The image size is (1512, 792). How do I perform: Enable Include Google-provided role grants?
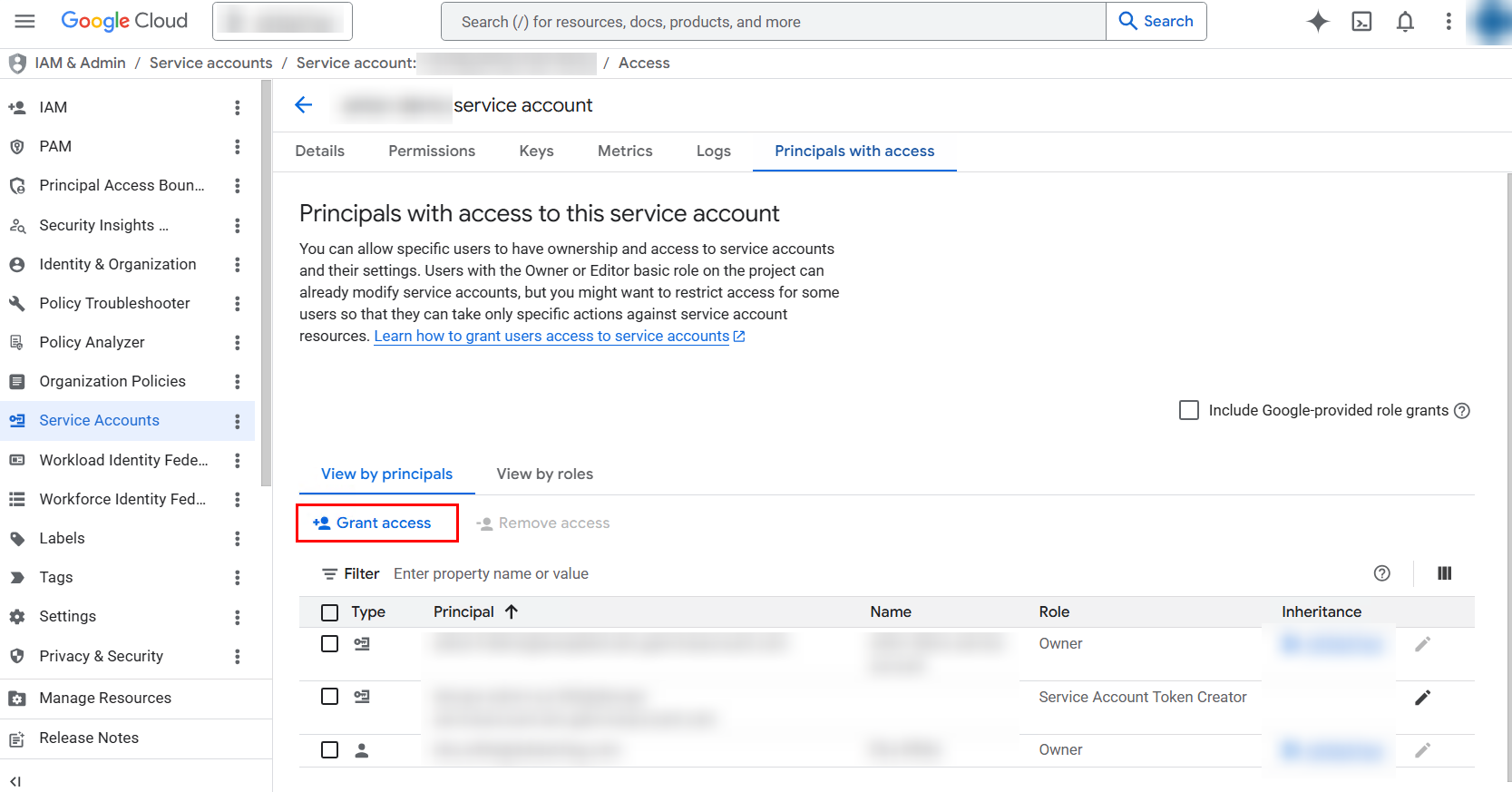[1189, 410]
